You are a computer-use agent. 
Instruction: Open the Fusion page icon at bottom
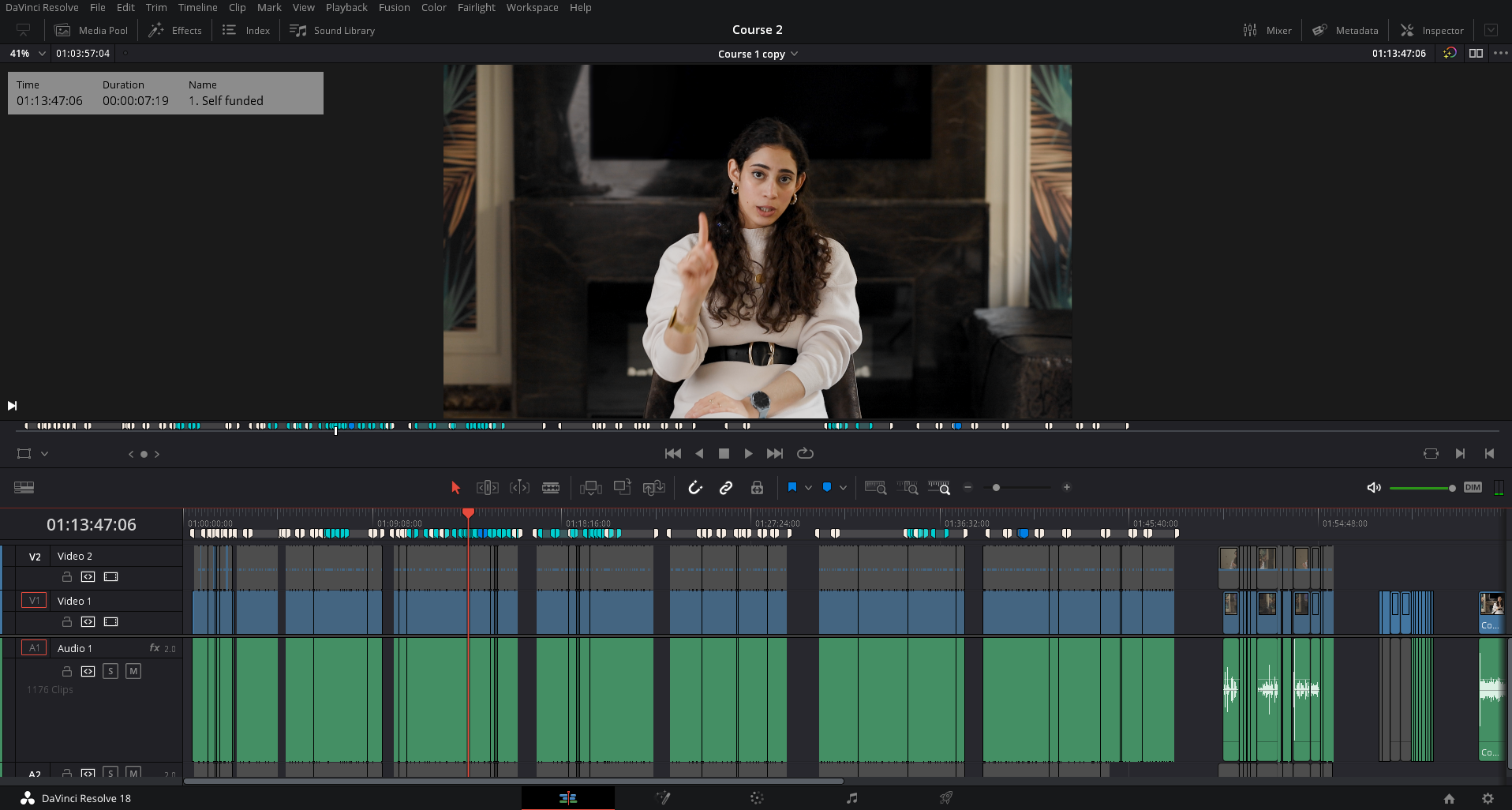pos(663,798)
